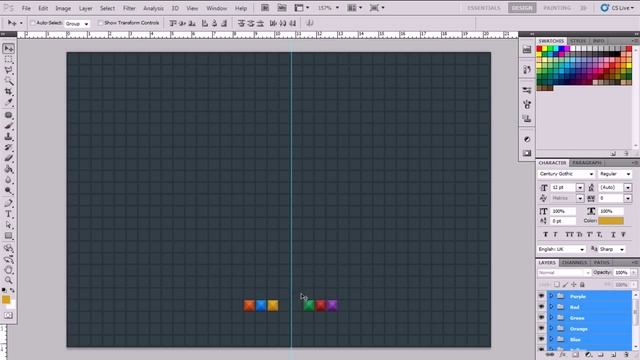
Task: Select the Painting workspace
Action: 557,8
